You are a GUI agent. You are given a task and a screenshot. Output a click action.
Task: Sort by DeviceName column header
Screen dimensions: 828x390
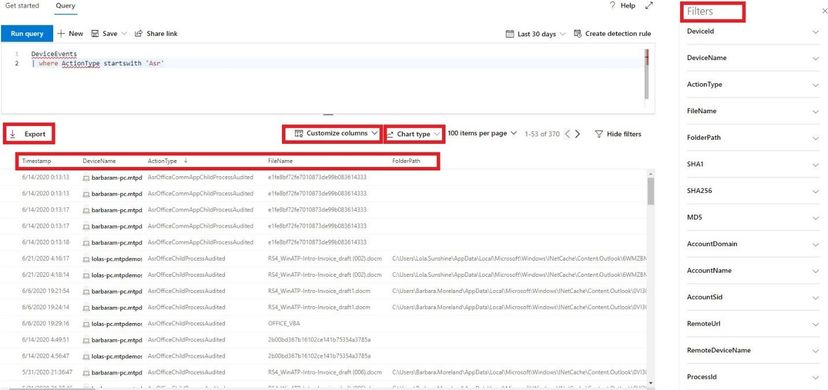click(99, 161)
